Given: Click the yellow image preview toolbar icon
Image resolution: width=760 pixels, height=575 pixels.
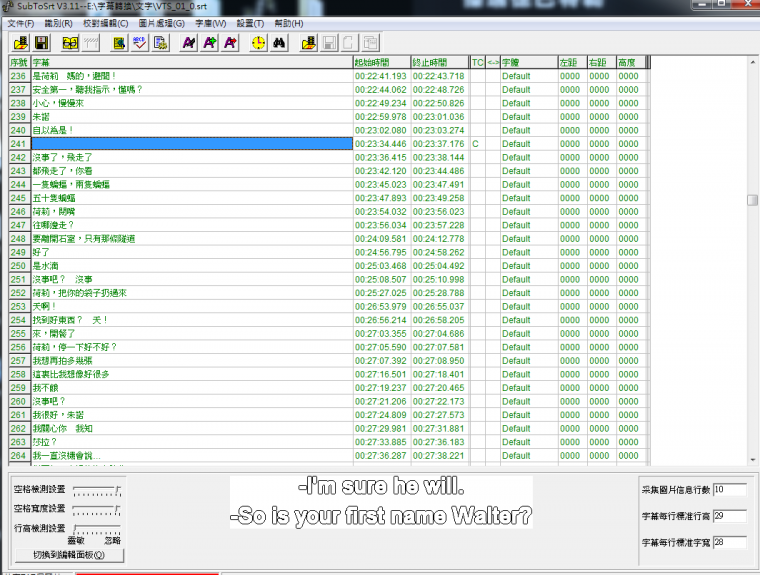Looking at the screenshot, I should 119,43.
